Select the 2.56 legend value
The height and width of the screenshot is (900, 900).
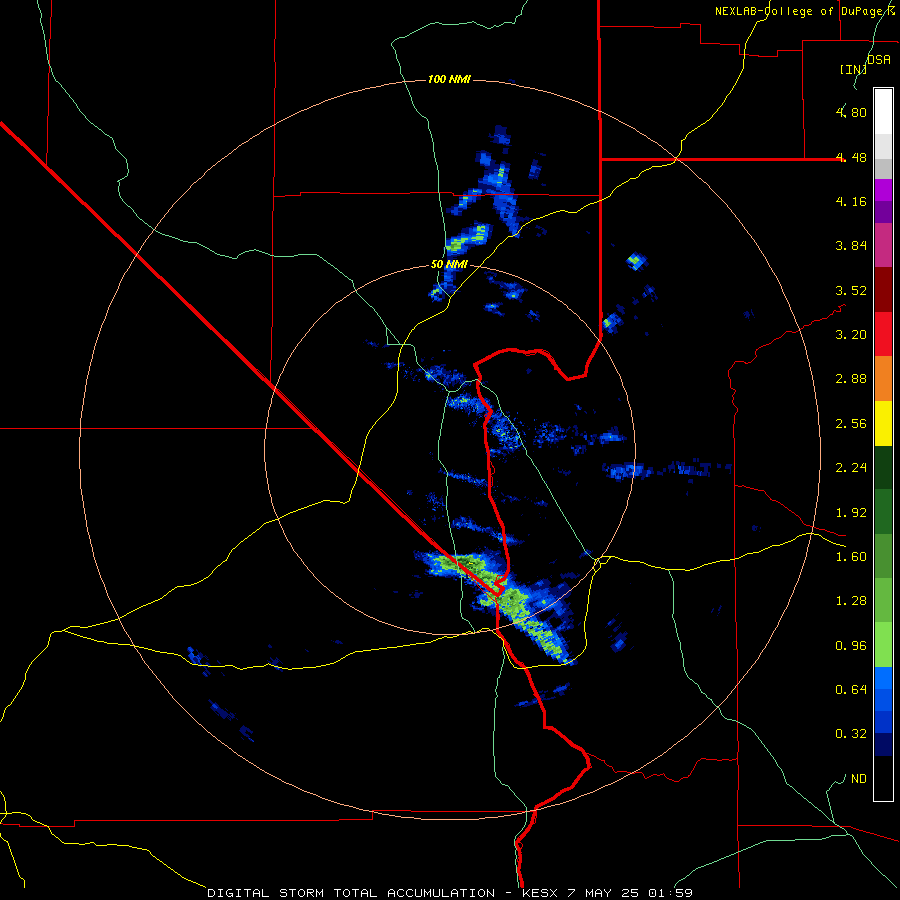point(851,423)
